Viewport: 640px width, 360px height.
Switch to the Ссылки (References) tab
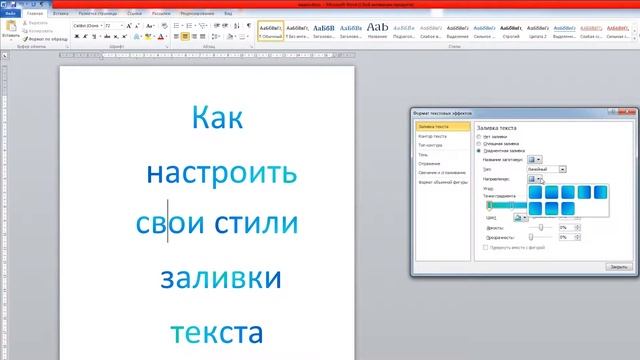click(134, 13)
